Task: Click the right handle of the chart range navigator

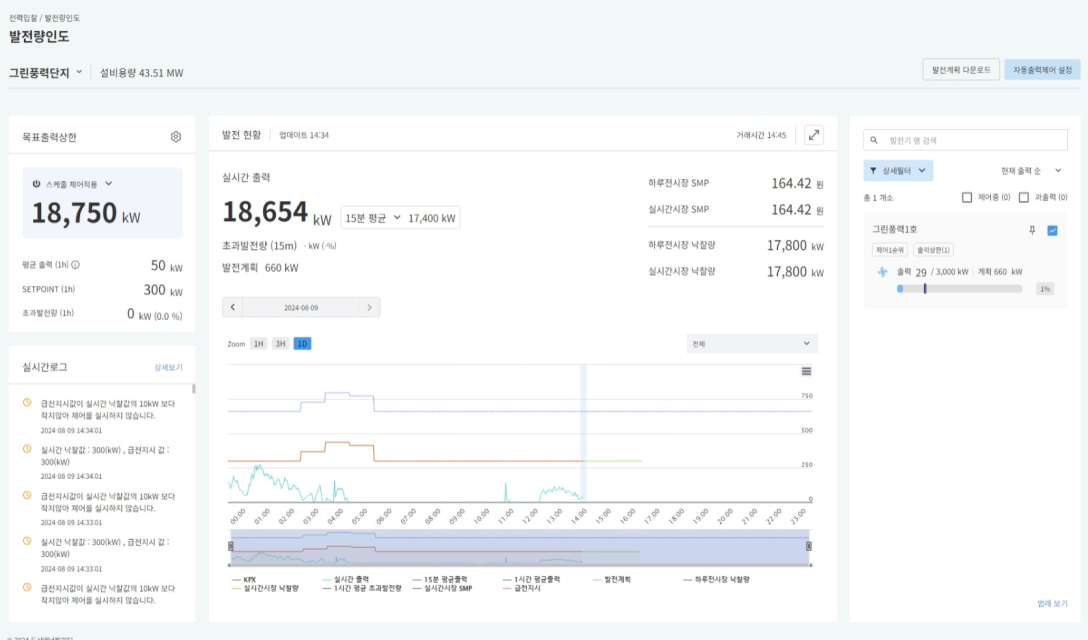Action: 809,546
